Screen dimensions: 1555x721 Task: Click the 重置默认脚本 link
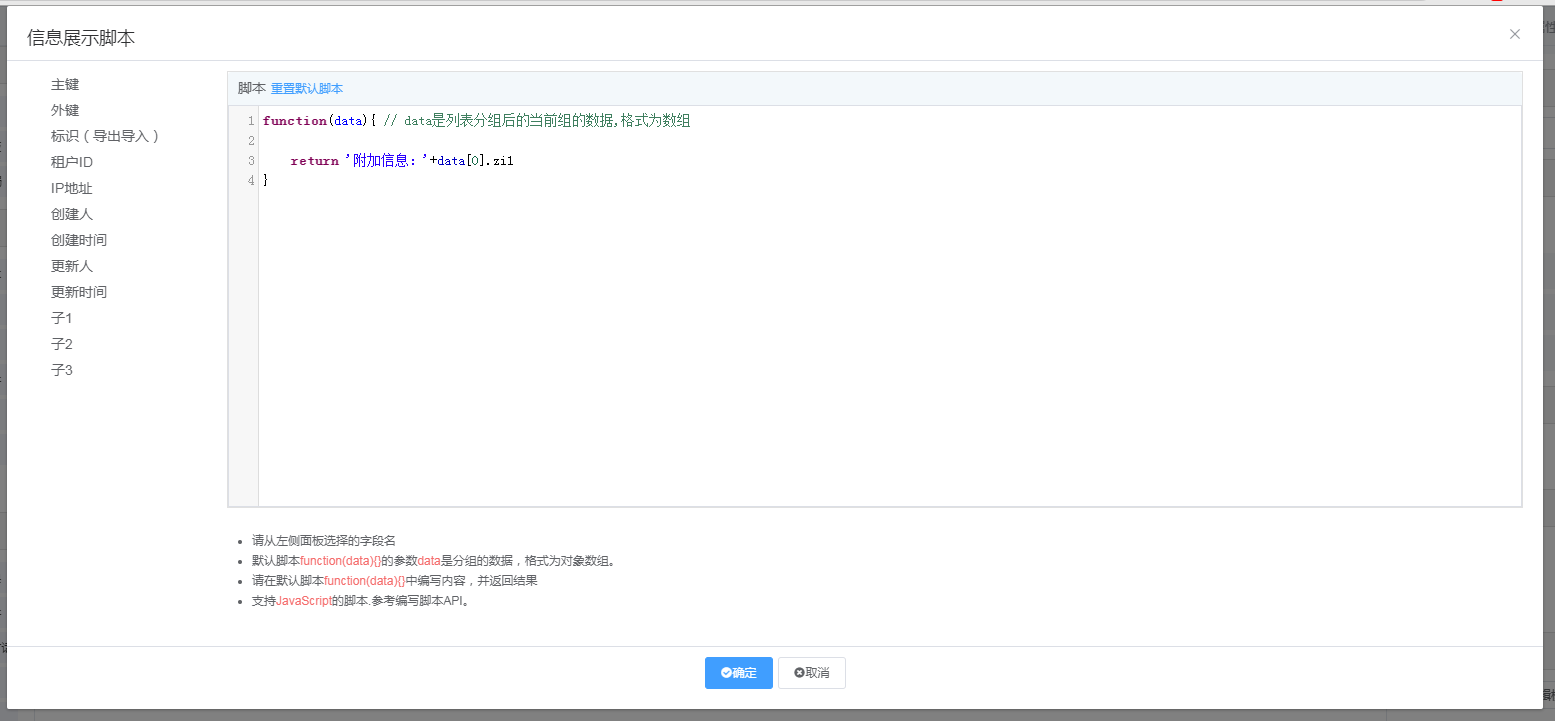click(x=307, y=89)
